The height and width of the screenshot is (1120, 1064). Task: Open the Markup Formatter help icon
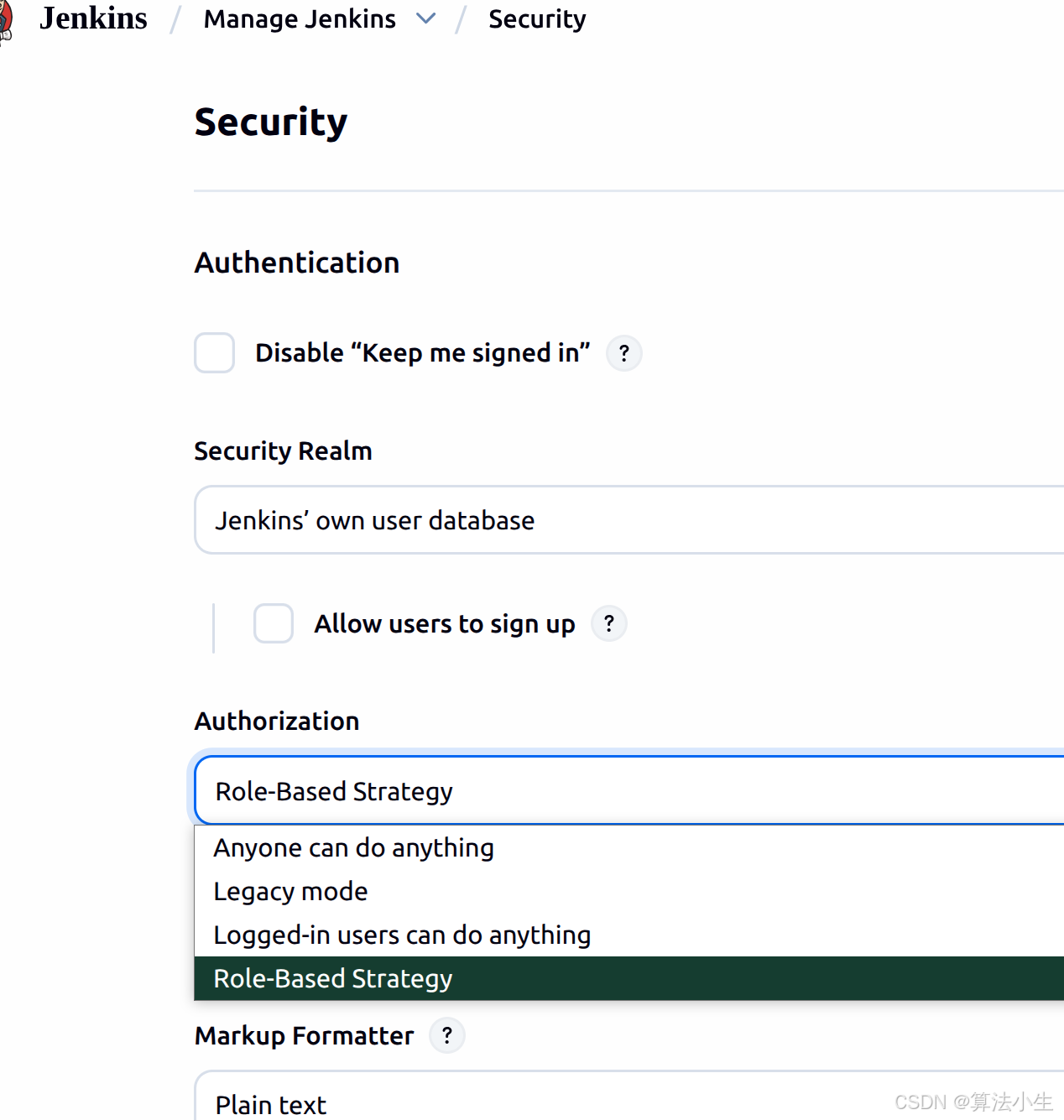446,1035
